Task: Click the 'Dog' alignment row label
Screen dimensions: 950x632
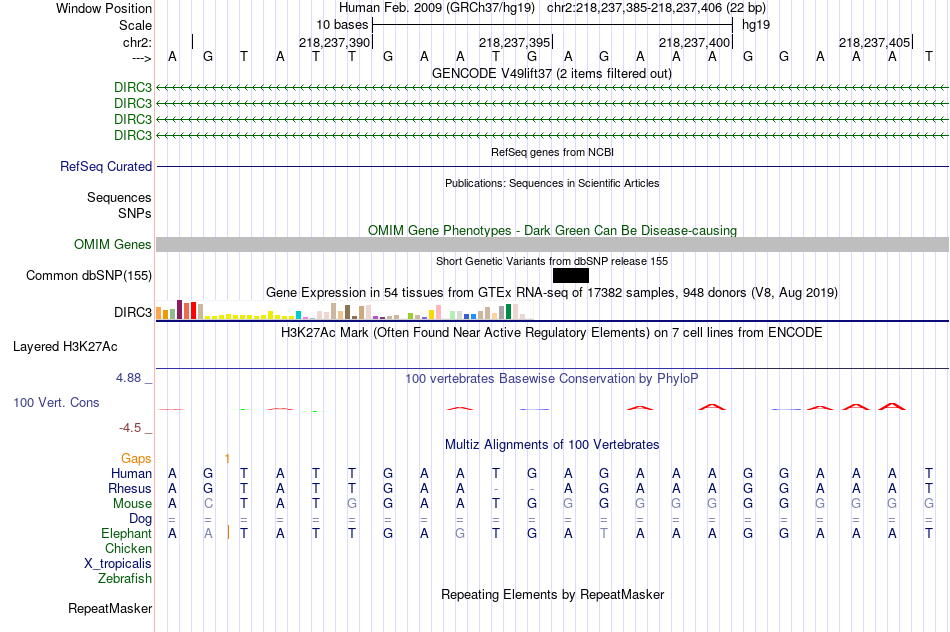Action: pos(140,519)
